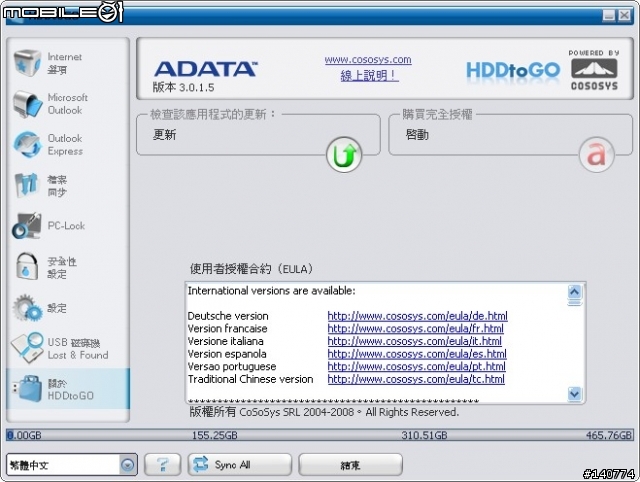Open the Italian EULA it.html link
This screenshot has height=482, width=640.
[x=414, y=341]
